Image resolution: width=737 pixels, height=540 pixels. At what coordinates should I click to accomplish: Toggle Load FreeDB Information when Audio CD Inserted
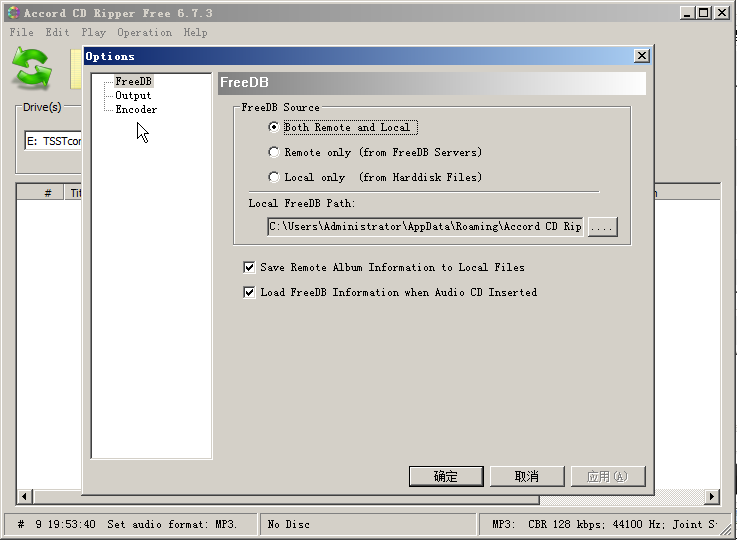click(x=249, y=292)
